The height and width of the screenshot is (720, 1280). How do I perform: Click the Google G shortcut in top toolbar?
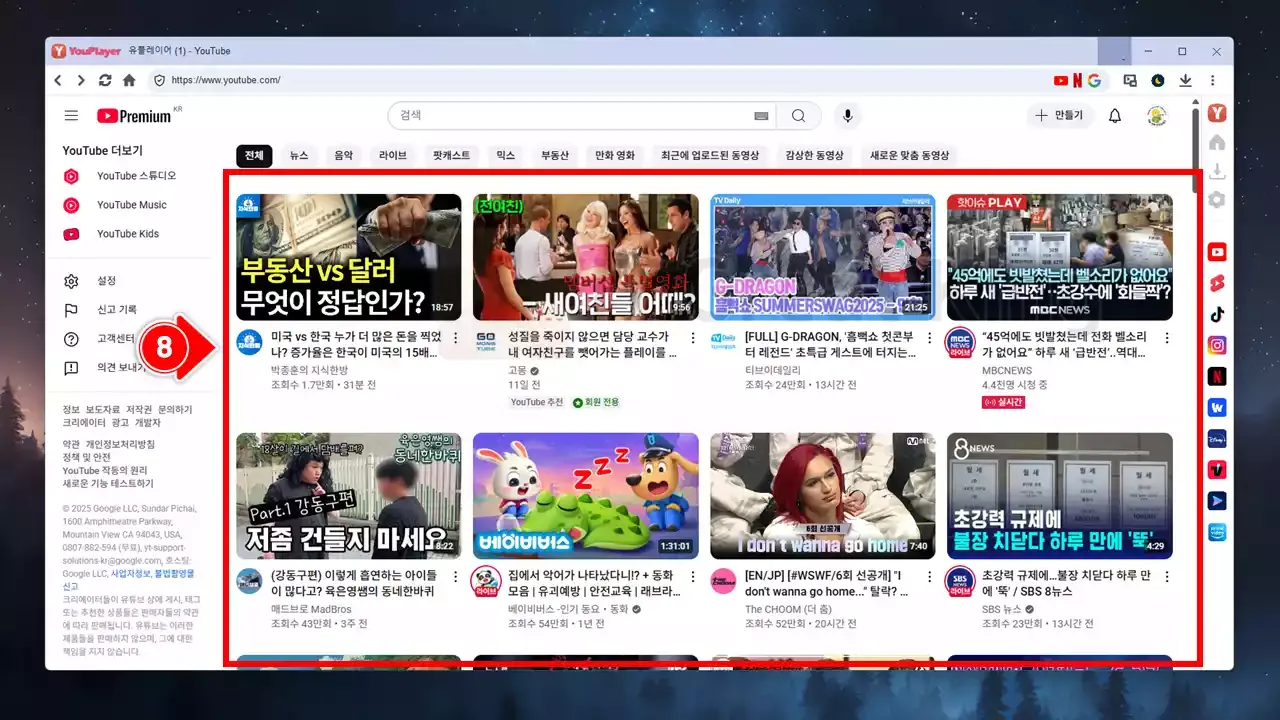[x=1094, y=80]
